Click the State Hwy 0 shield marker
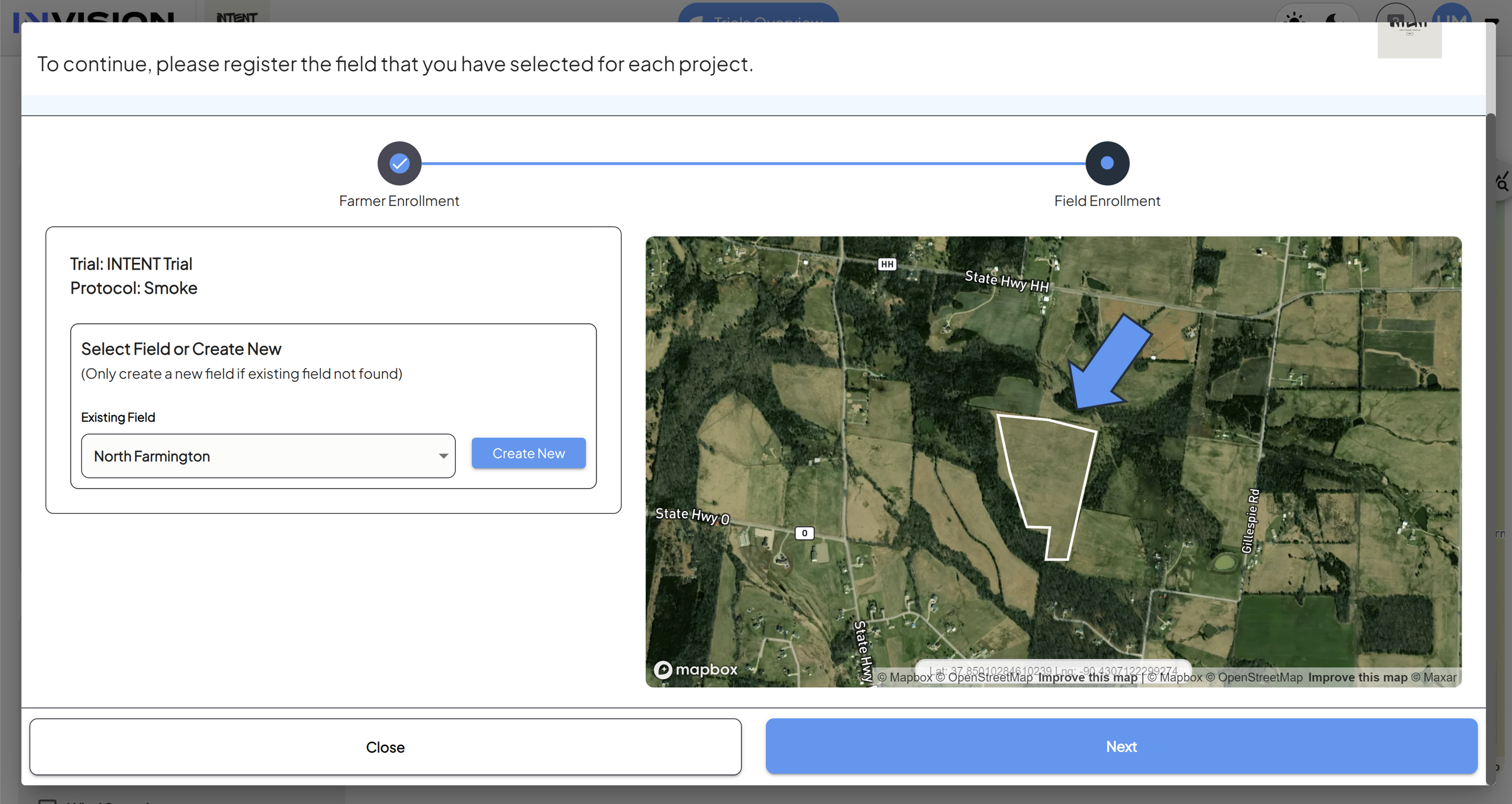 tap(804, 533)
